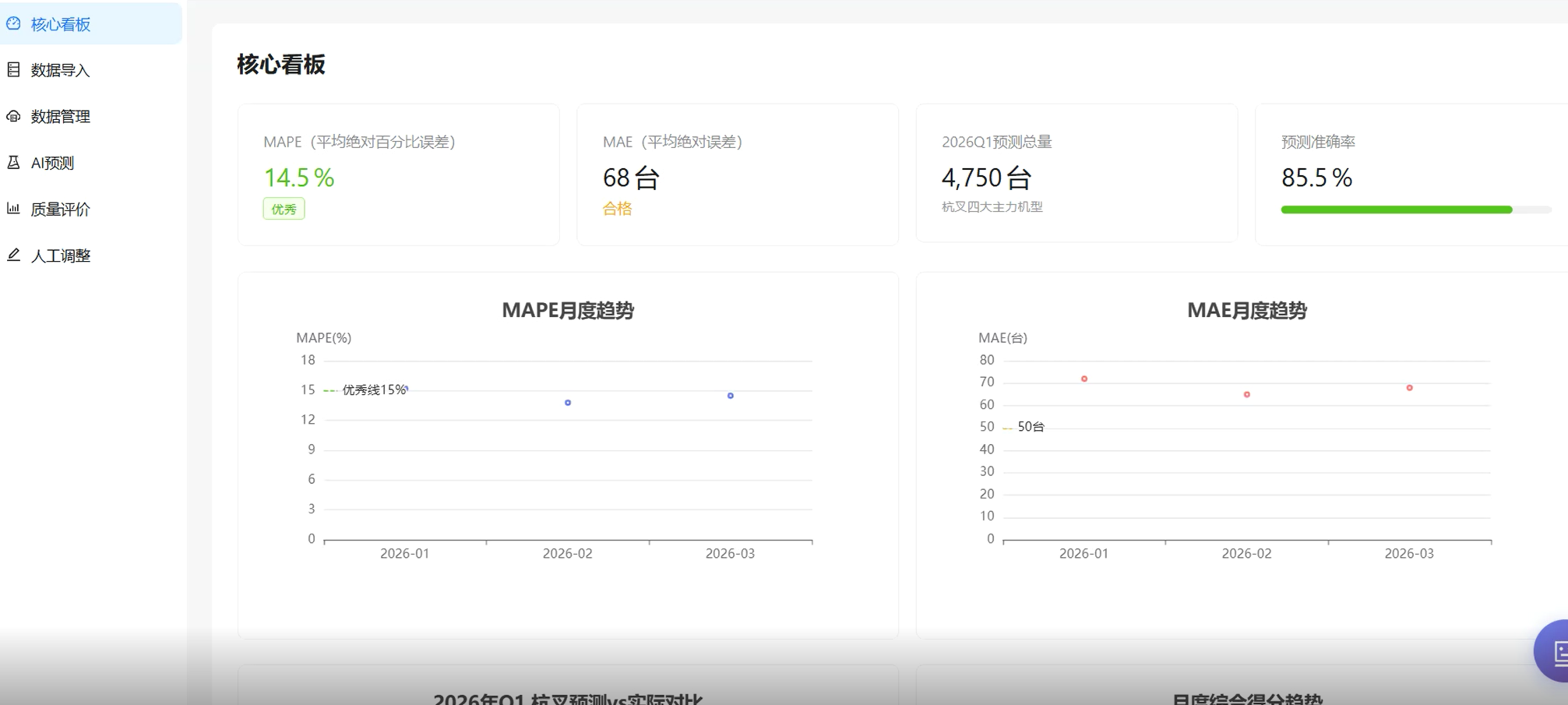Screen dimensions: 1568x705
Task: Click the 优秀线15% reference line label
Action: click(374, 390)
